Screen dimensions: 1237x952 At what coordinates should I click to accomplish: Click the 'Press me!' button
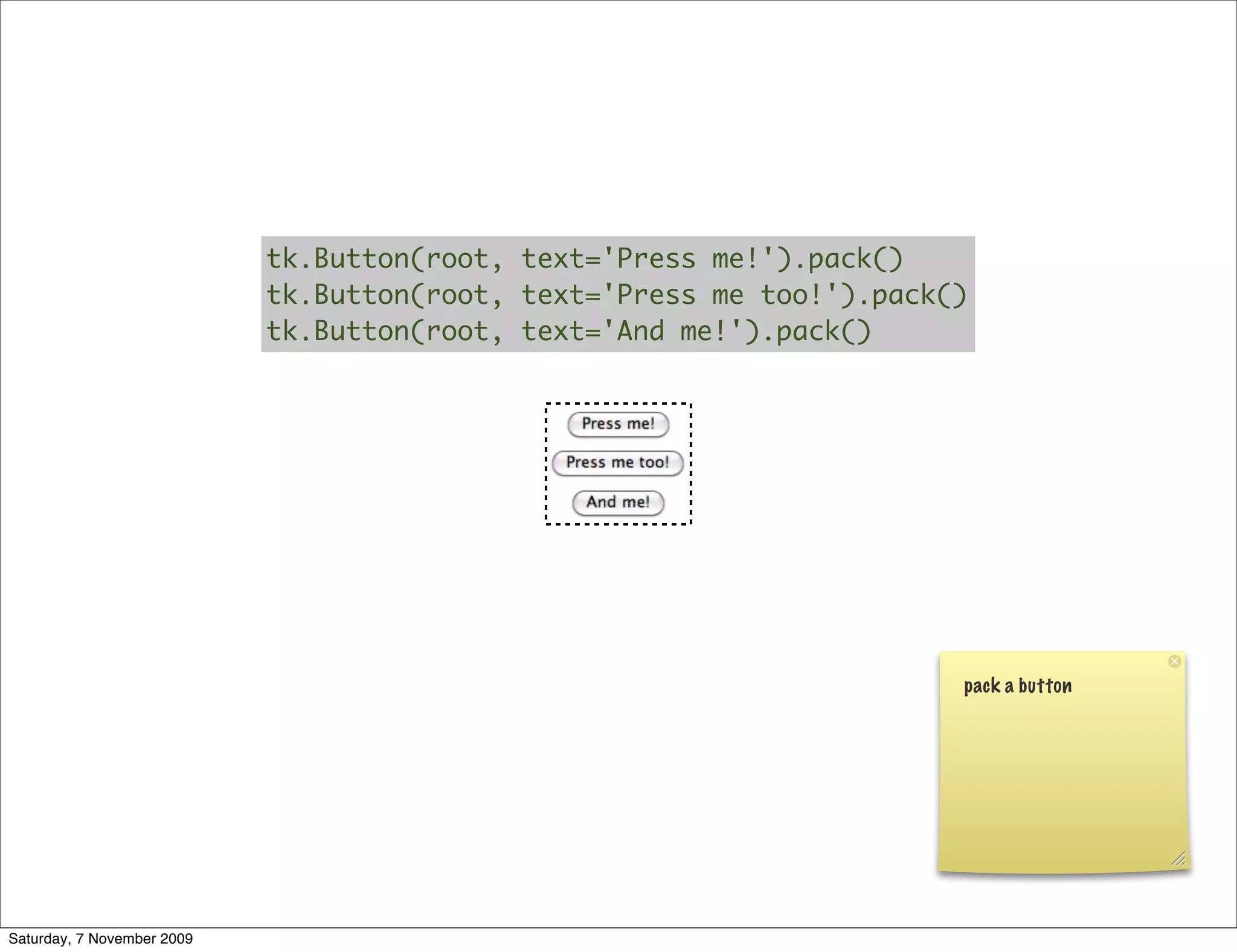(x=618, y=424)
